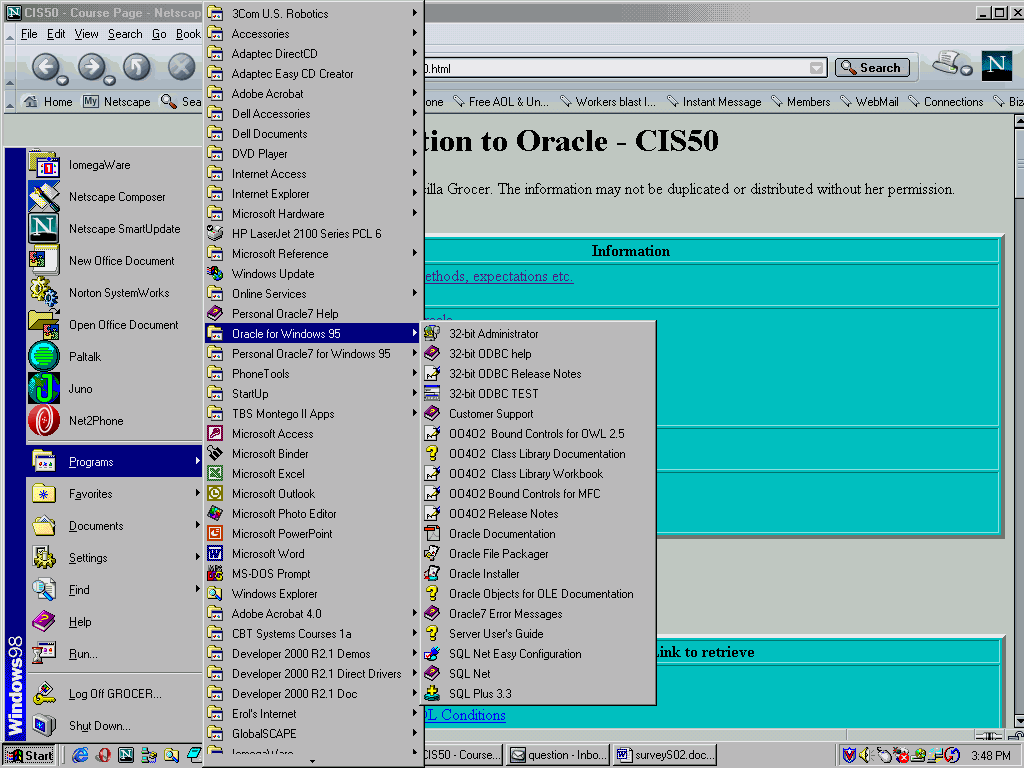Open Oracle File Packager

tap(538, 554)
